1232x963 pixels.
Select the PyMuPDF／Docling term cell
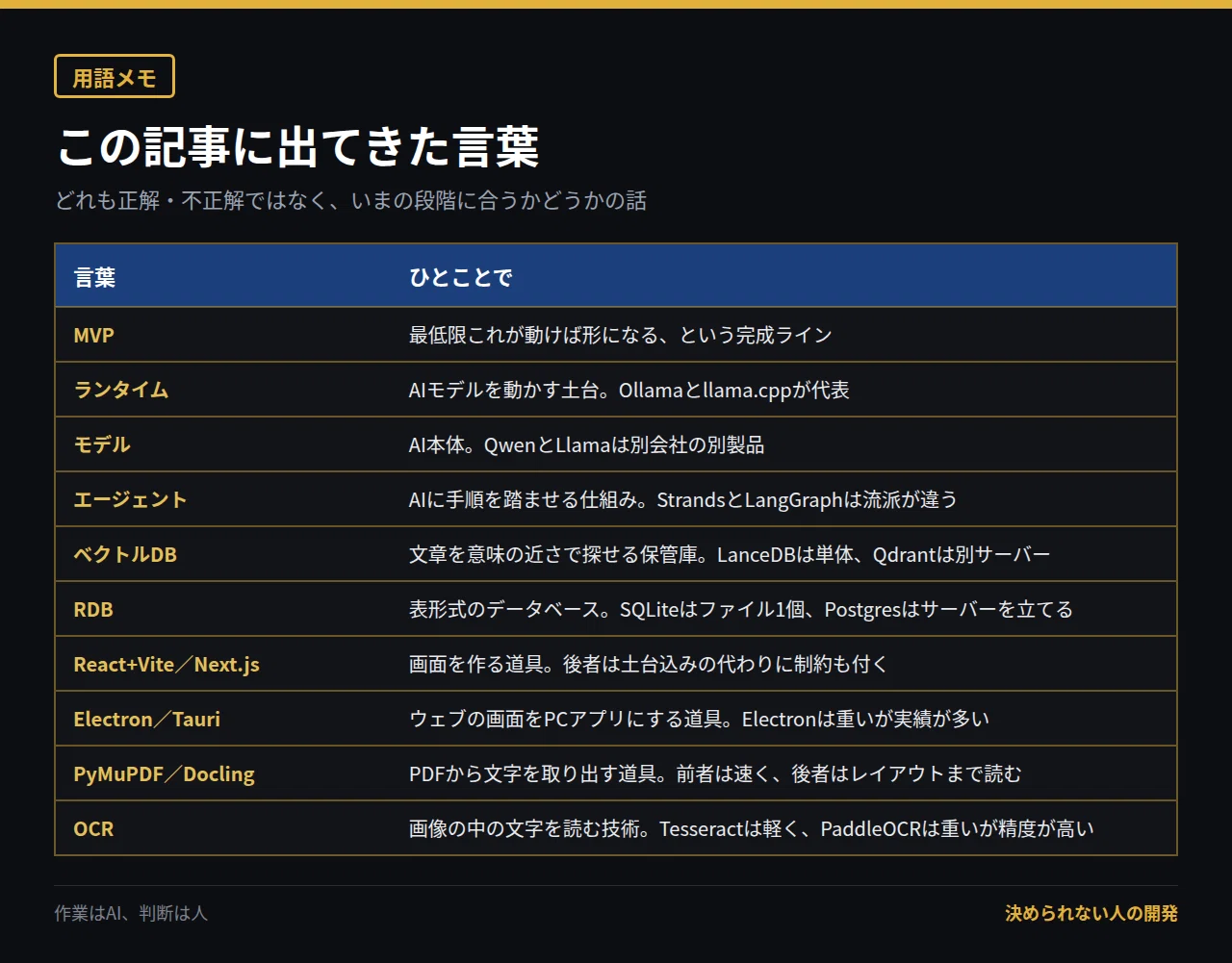coord(222,773)
